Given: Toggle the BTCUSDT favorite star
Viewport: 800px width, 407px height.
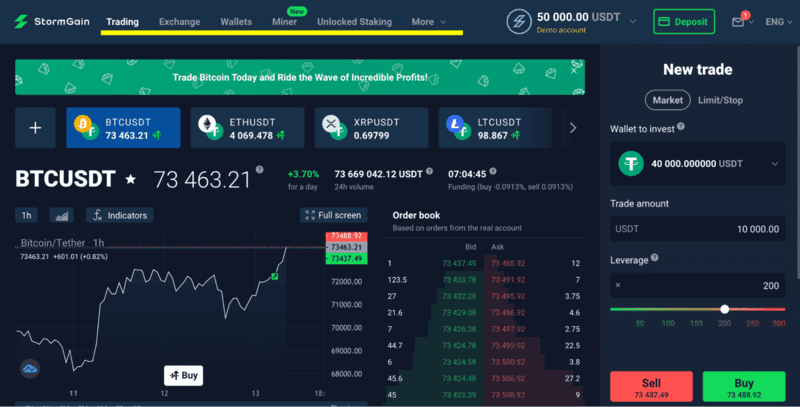Looking at the screenshot, I should [x=131, y=179].
